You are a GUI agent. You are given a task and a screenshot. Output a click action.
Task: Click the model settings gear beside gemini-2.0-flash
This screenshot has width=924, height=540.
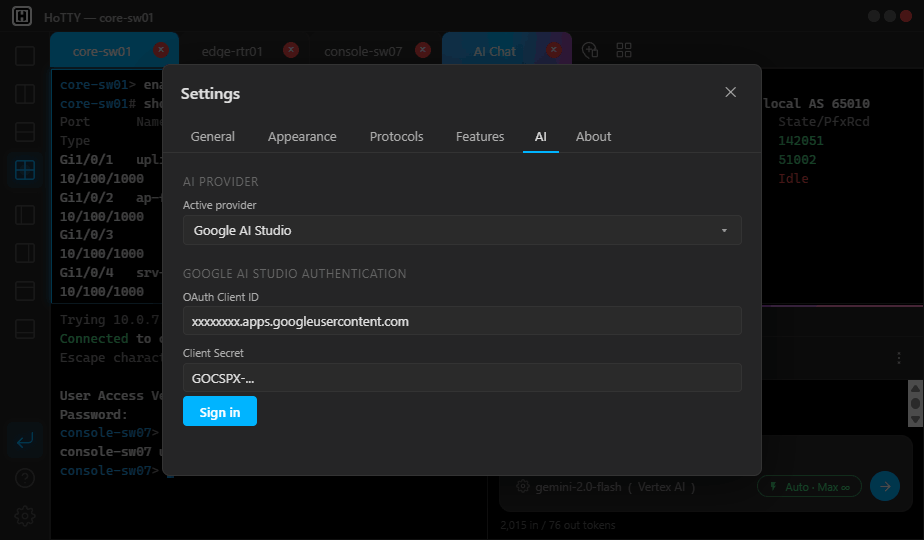pos(523,486)
